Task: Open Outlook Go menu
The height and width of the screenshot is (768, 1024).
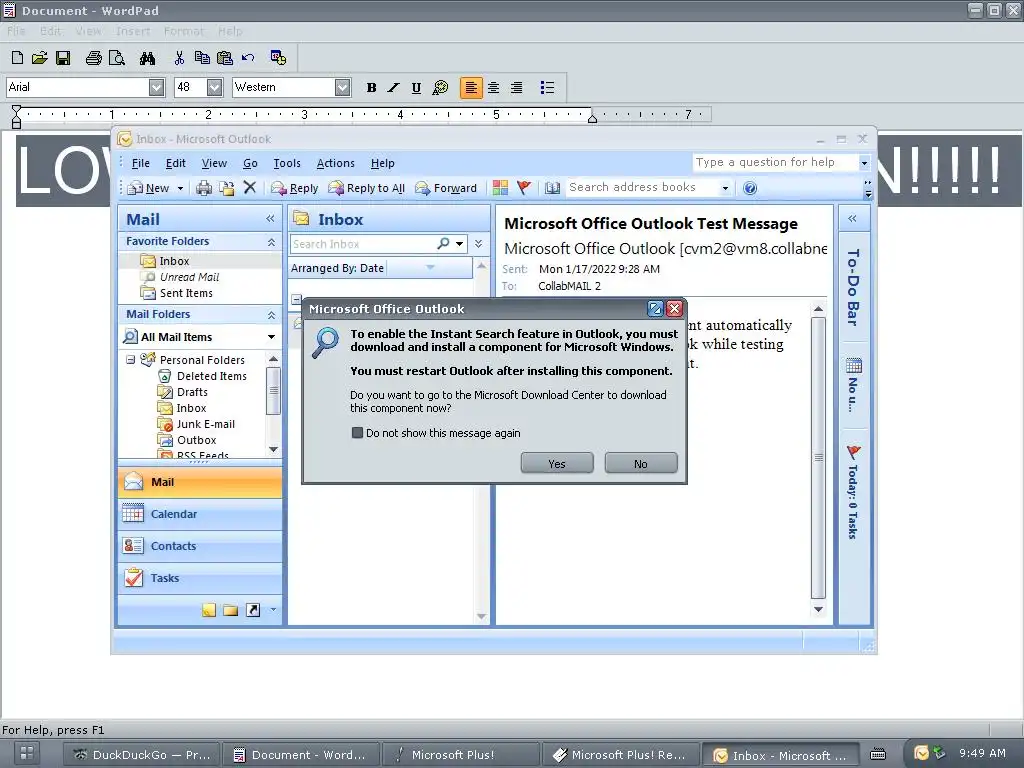Action: tap(250, 163)
